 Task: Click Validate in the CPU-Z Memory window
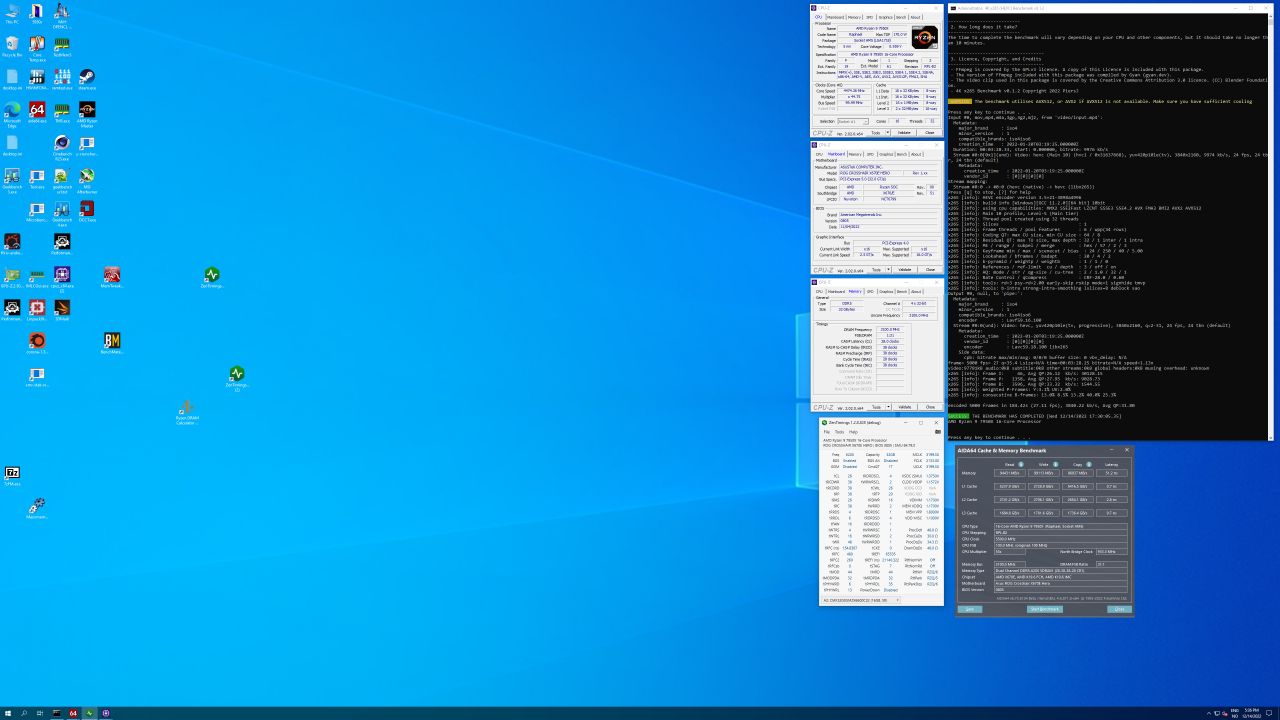pyautogui.click(x=904, y=407)
